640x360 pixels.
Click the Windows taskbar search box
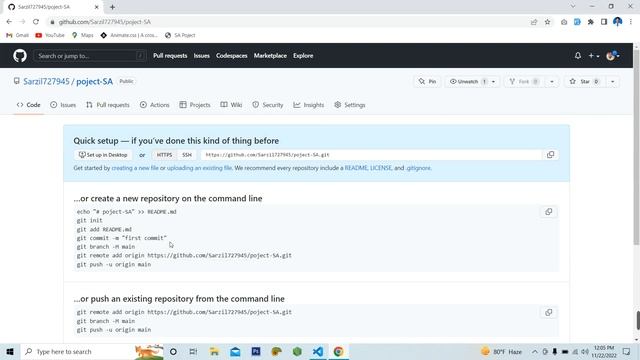[92, 351]
